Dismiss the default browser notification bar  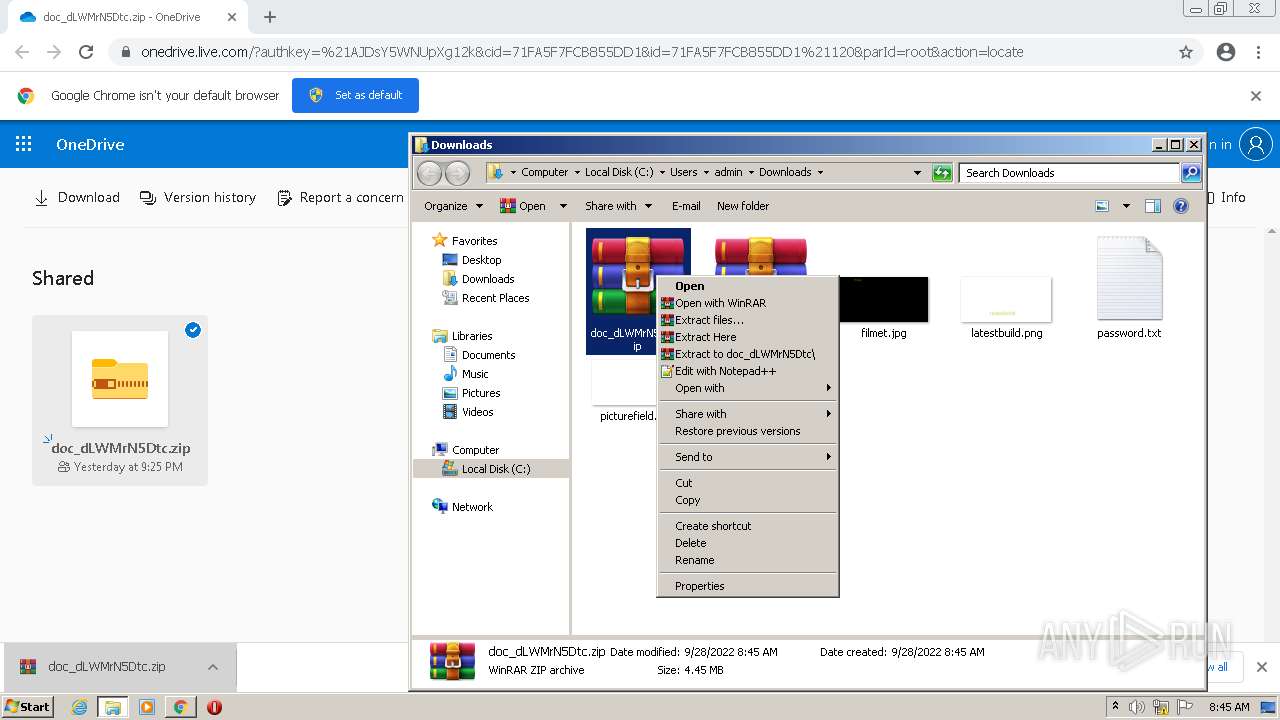[x=1256, y=96]
